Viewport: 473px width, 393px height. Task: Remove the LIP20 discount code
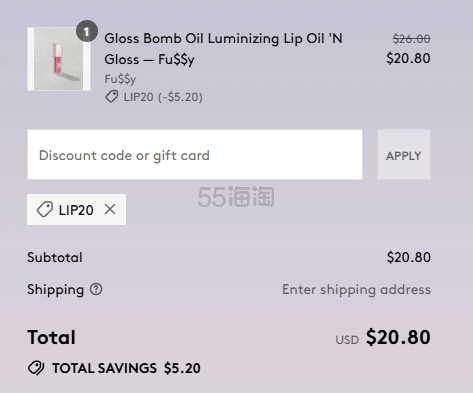[x=110, y=209]
